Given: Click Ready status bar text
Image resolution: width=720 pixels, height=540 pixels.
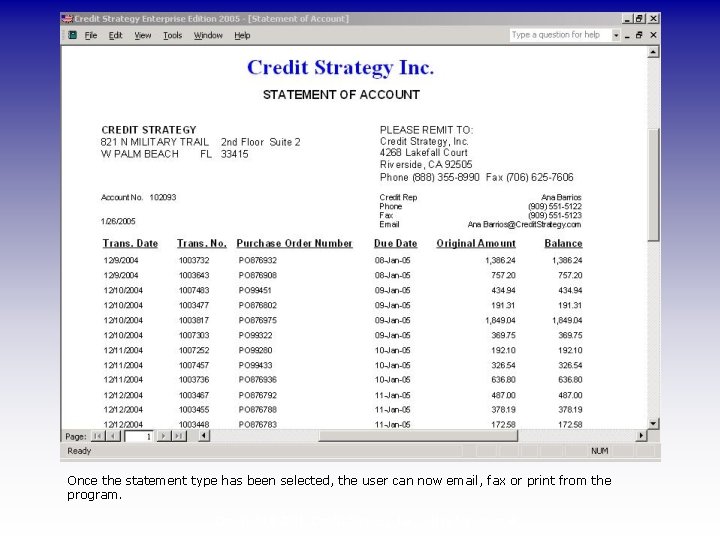Looking at the screenshot, I should pos(79,451).
